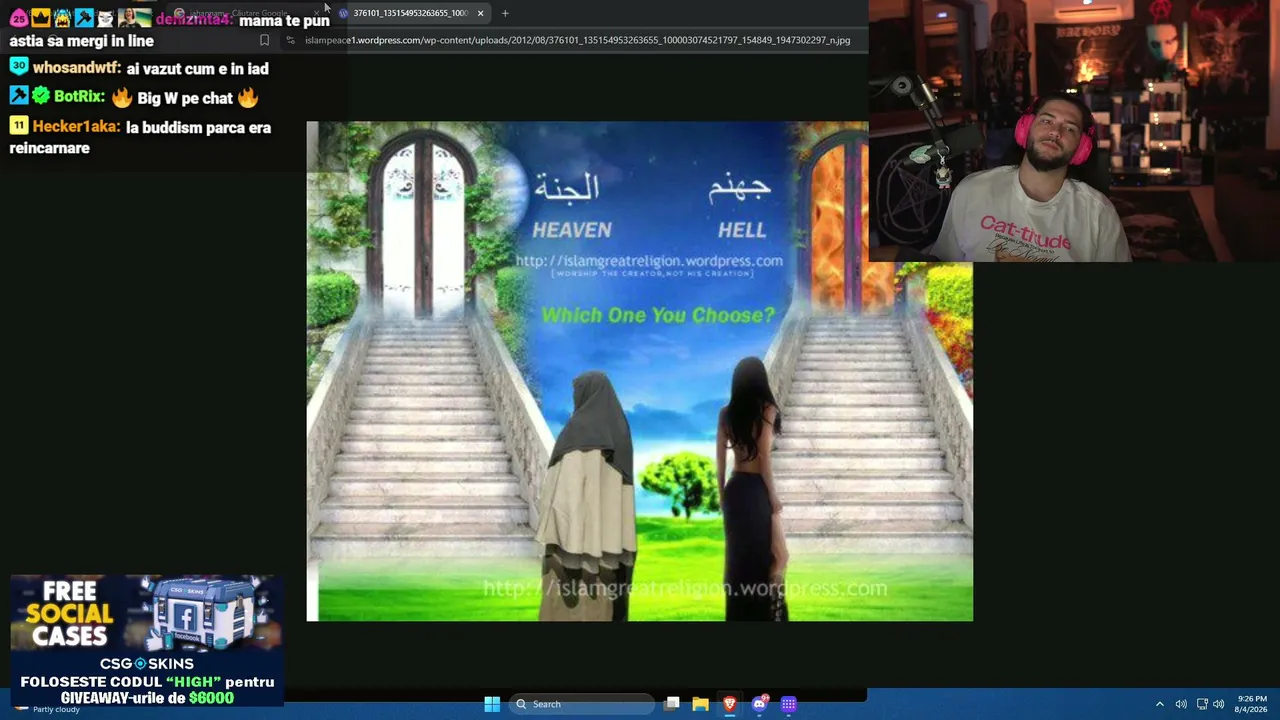
Task: Open Task View on the taskbar
Action: [673, 704]
